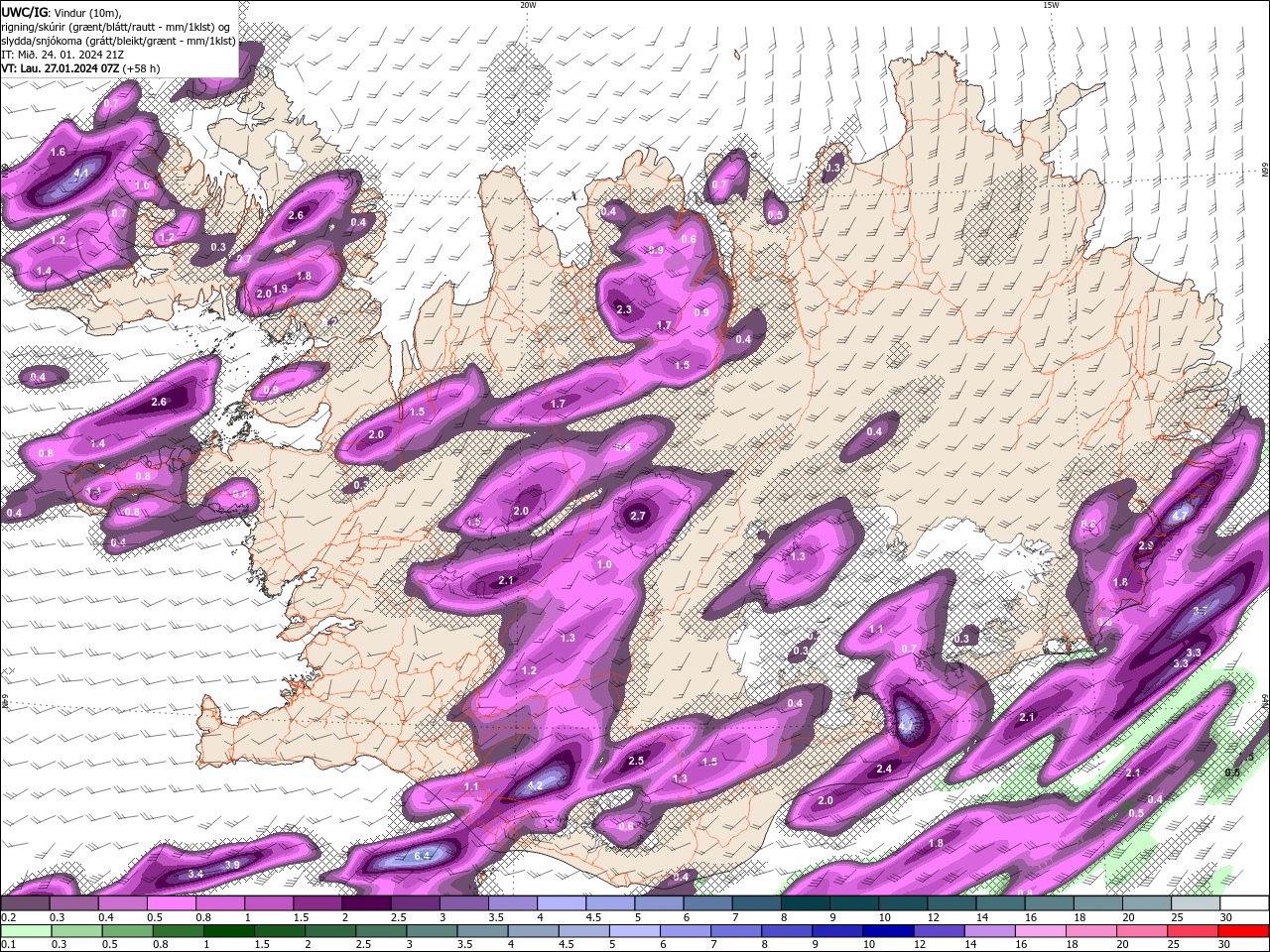Click the 3.9 precipitation value
Image resolution: width=1270 pixels, height=952 pixels.
click(232, 865)
